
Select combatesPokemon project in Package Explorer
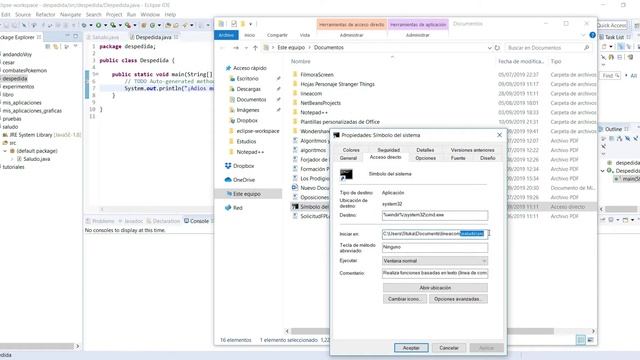pyautogui.click(x=24, y=70)
